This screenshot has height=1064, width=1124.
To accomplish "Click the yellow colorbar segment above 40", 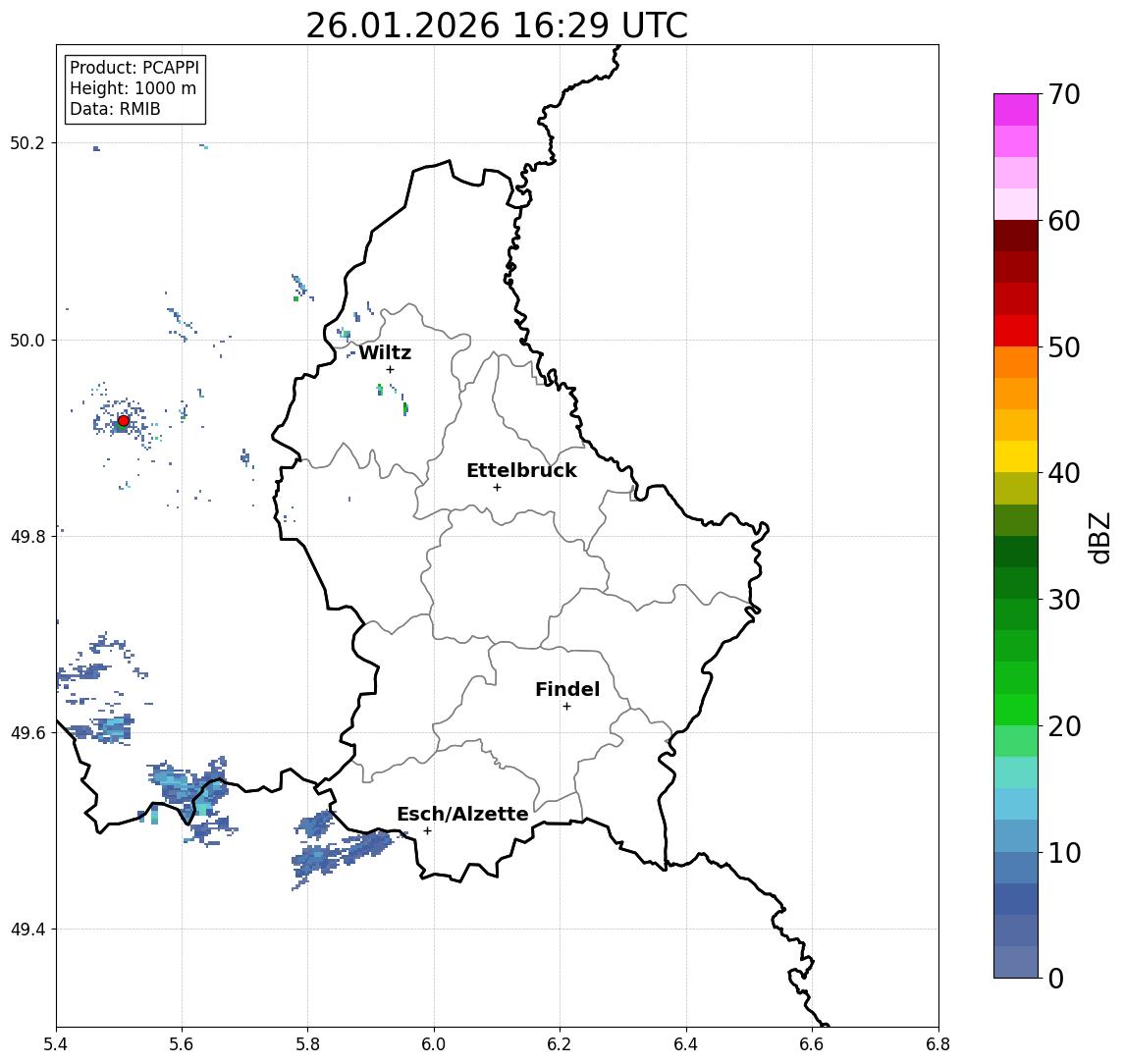I will coord(1016,456).
